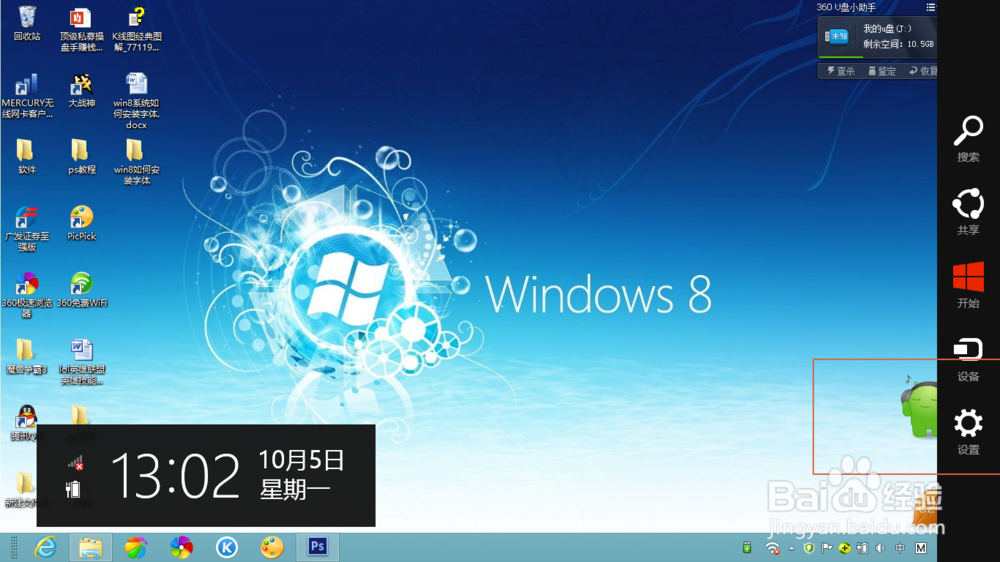The image size is (1000, 562).
Task: Click the battery charging icon on clock overlay
Action: pos(73,489)
